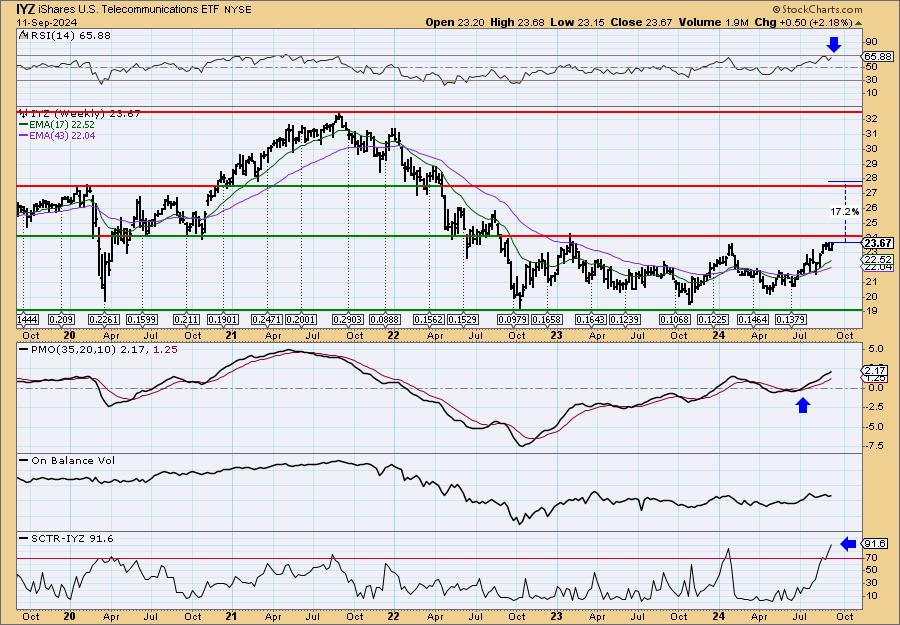Select the High 23.68 value
The width and height of the screenshot is (900, 625).
[517, 22]
